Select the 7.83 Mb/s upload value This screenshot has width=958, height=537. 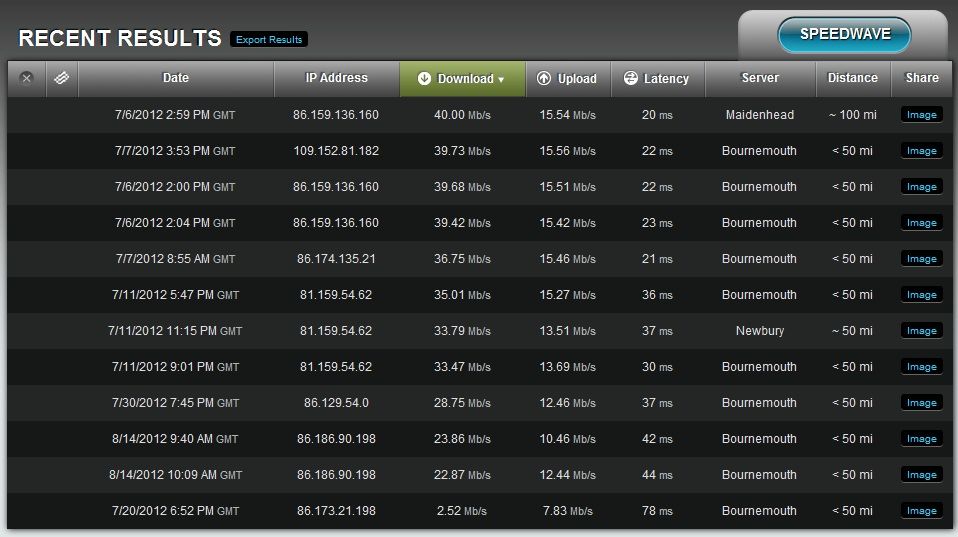click(568, 511)
